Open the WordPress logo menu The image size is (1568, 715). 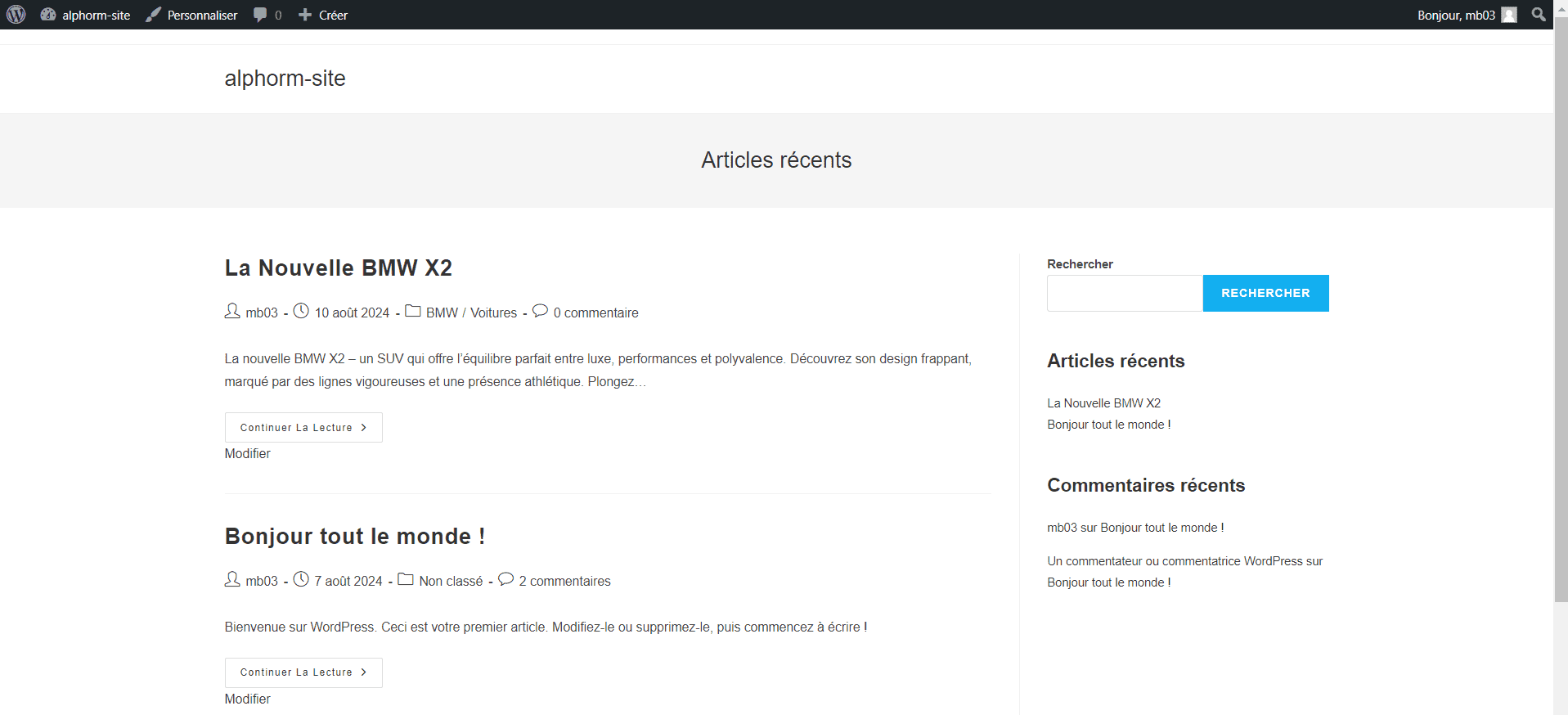click(16, 15)
